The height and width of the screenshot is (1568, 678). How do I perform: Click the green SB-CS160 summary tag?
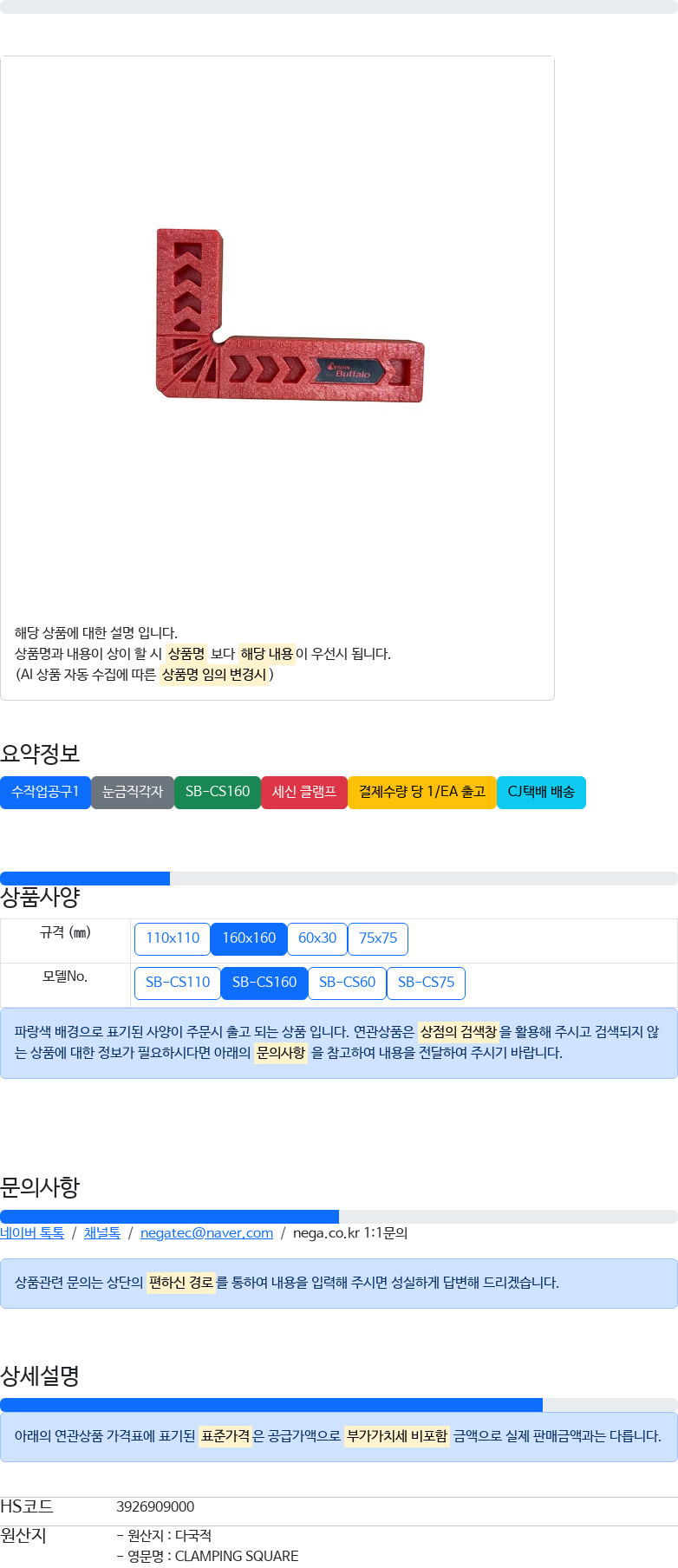pyautogui.click(x=218, y=792)
